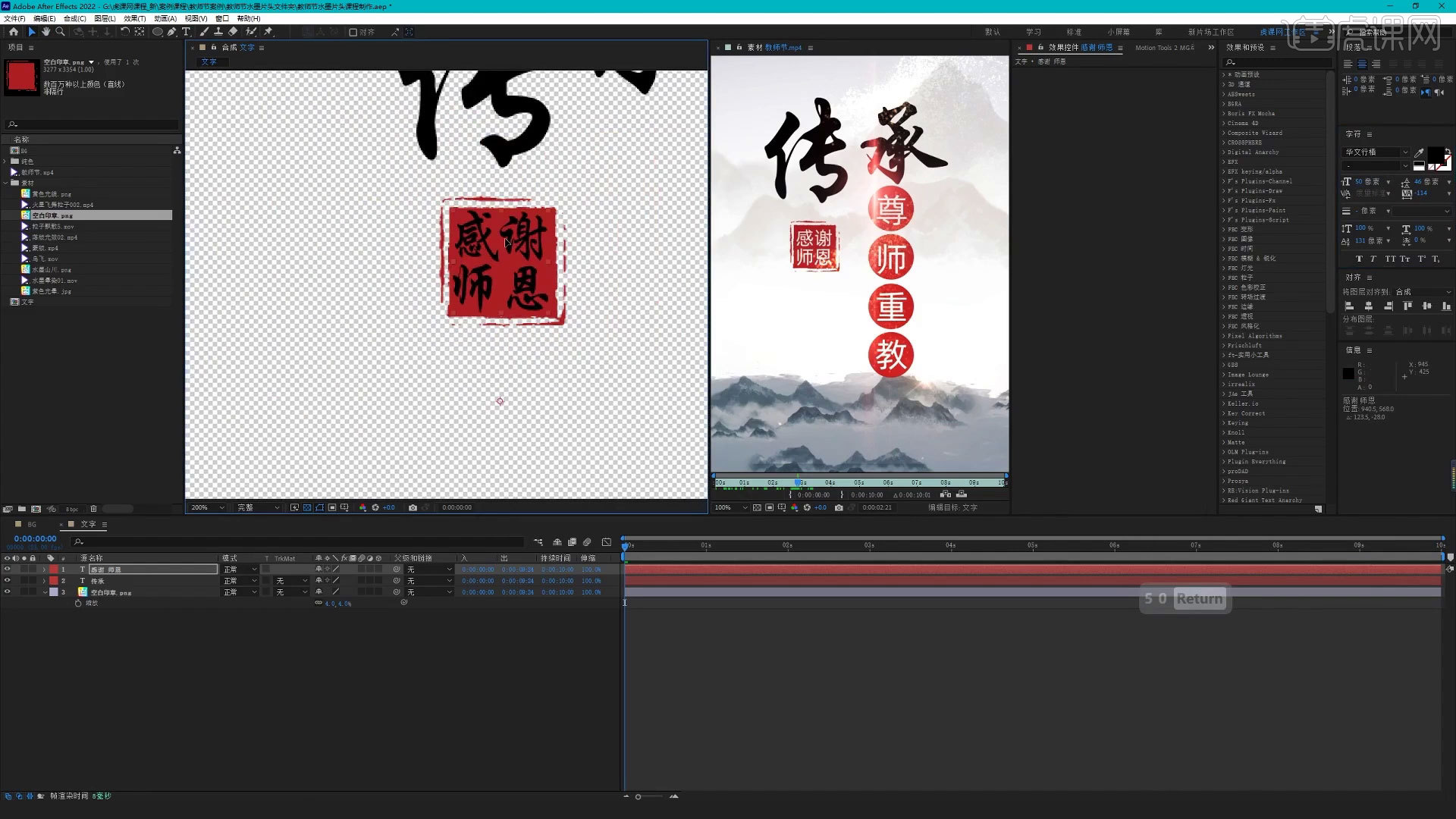Toggle scale stopwatch for 缩放 property

(78, 603)
